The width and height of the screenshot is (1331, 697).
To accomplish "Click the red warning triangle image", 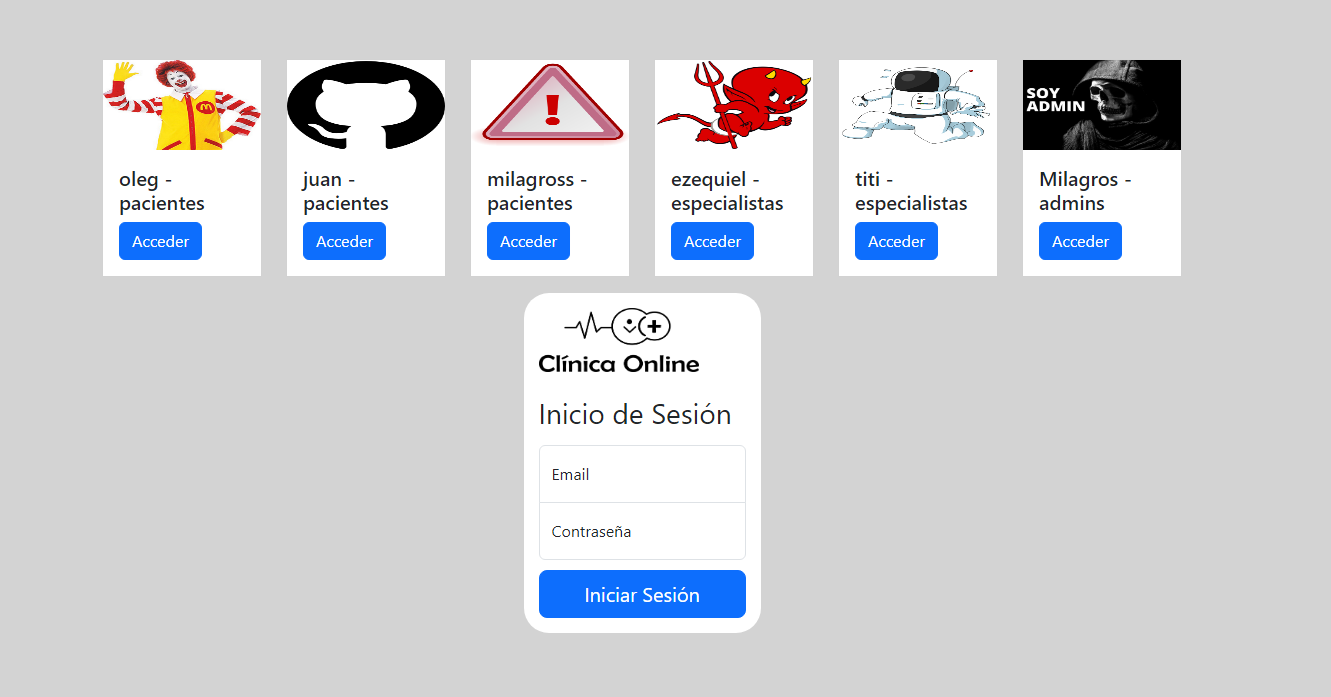I will coord(550,105).
